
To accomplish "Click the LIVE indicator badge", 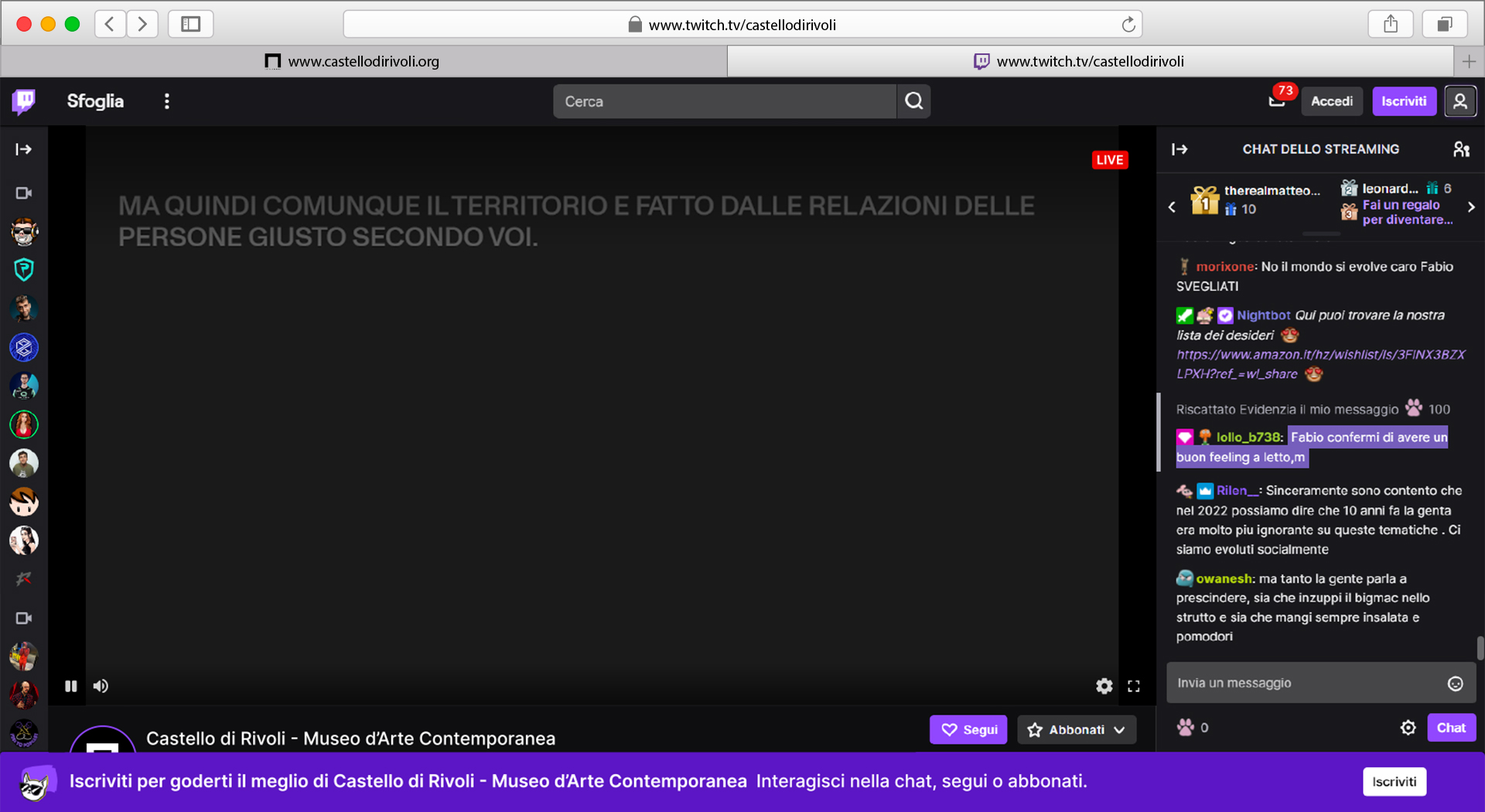I will pos(1110,160).
